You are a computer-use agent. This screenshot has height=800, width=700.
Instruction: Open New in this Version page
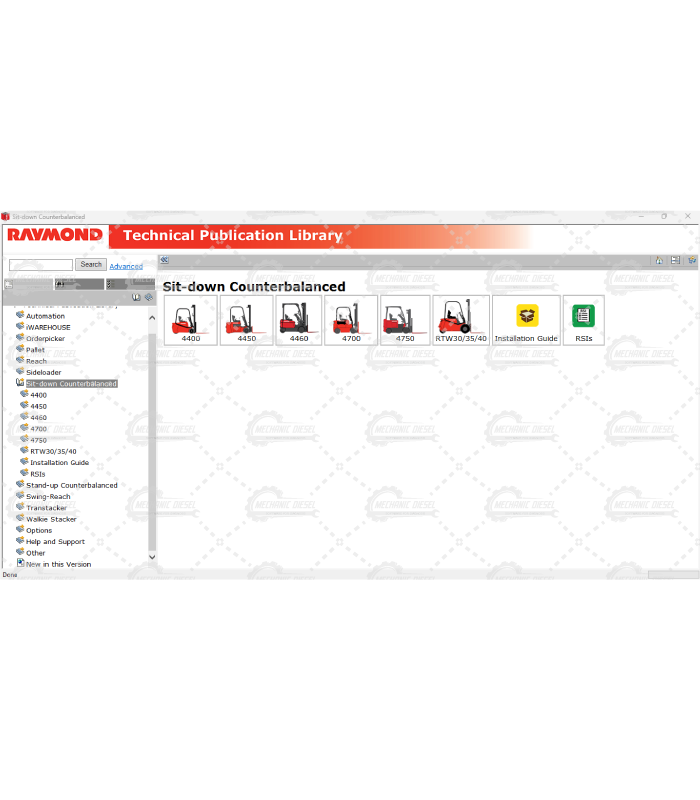click(58, 564)
